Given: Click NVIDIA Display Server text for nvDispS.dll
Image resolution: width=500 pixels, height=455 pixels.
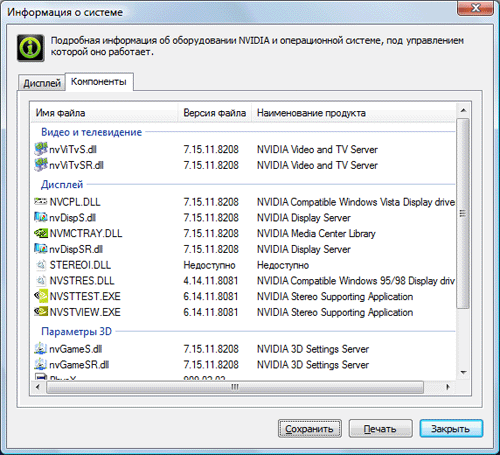Looking at the screenshot, I should pos(304,217).
